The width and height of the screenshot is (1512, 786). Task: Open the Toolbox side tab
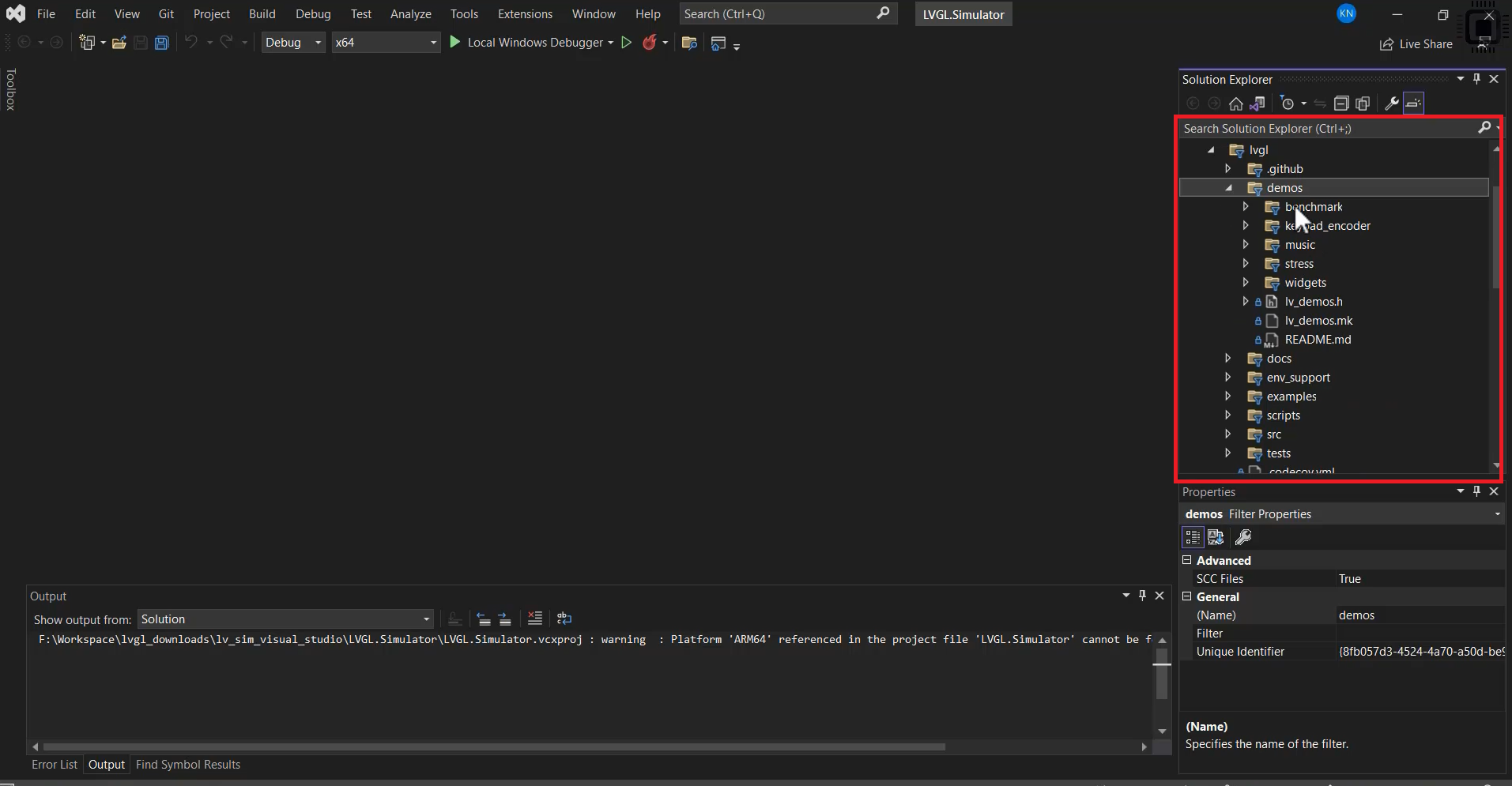click(10, 88)
